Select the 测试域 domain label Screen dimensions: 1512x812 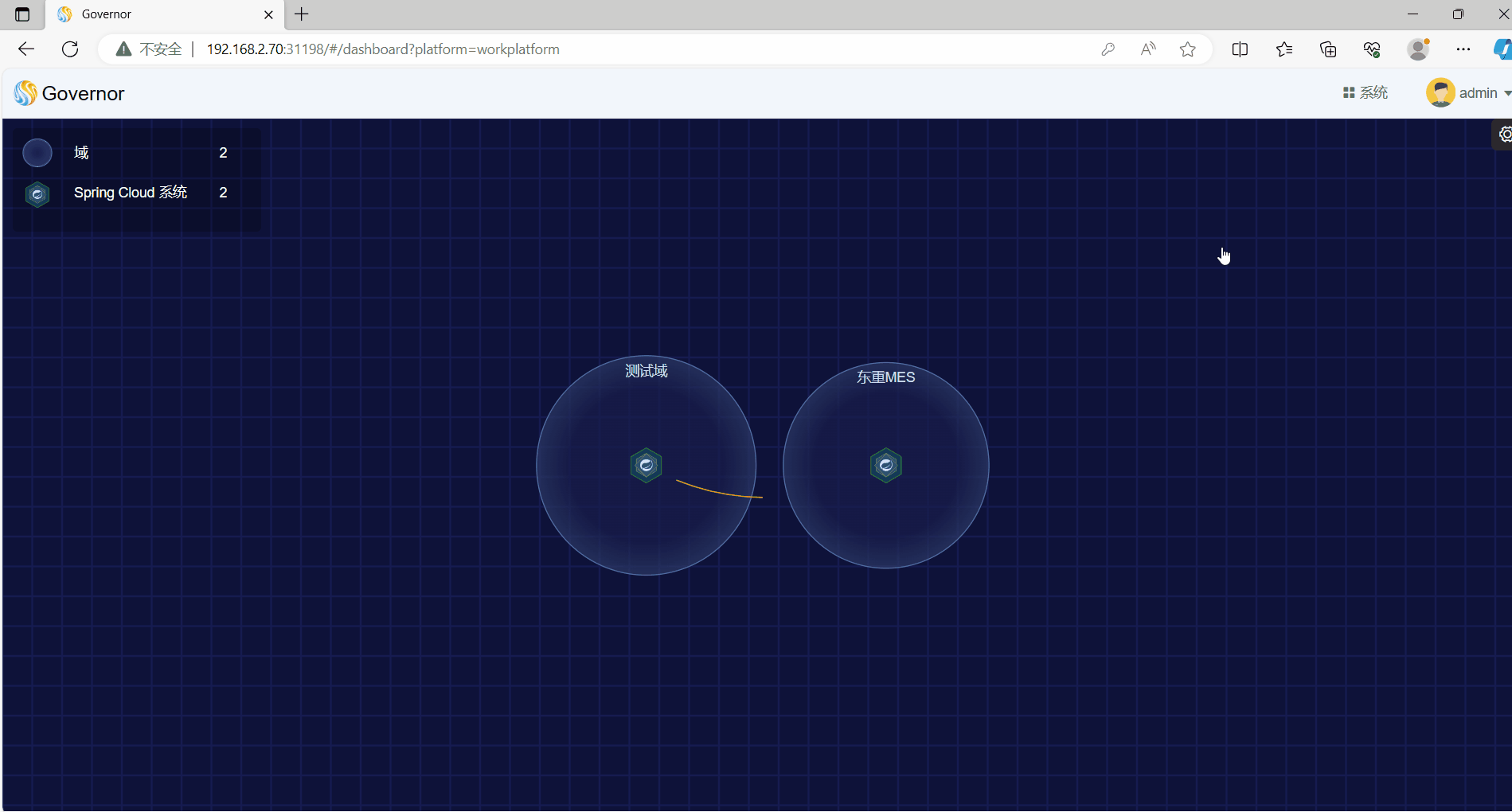pyautogui.click(x=646, y=371)
